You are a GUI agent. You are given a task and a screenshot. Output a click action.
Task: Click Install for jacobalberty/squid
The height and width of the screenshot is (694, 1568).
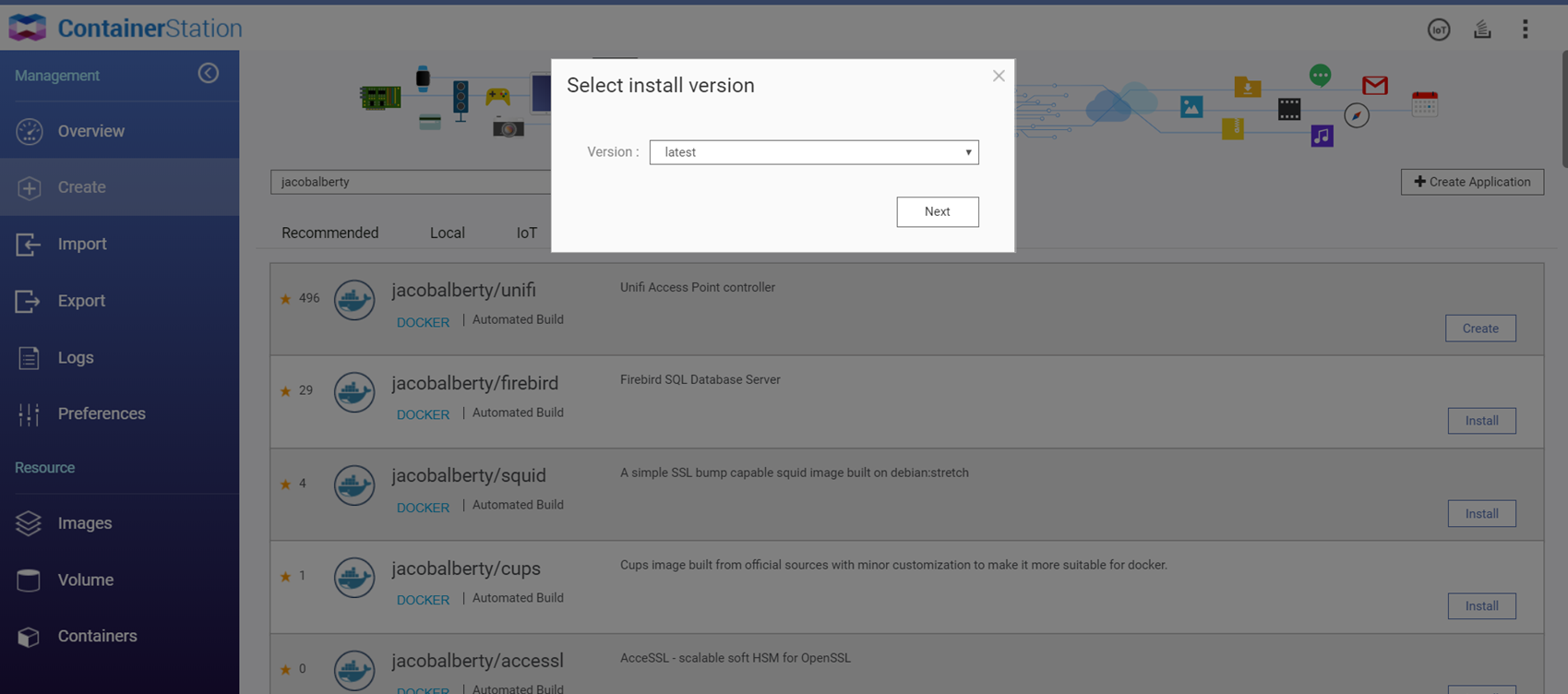tap(1481, 514)
